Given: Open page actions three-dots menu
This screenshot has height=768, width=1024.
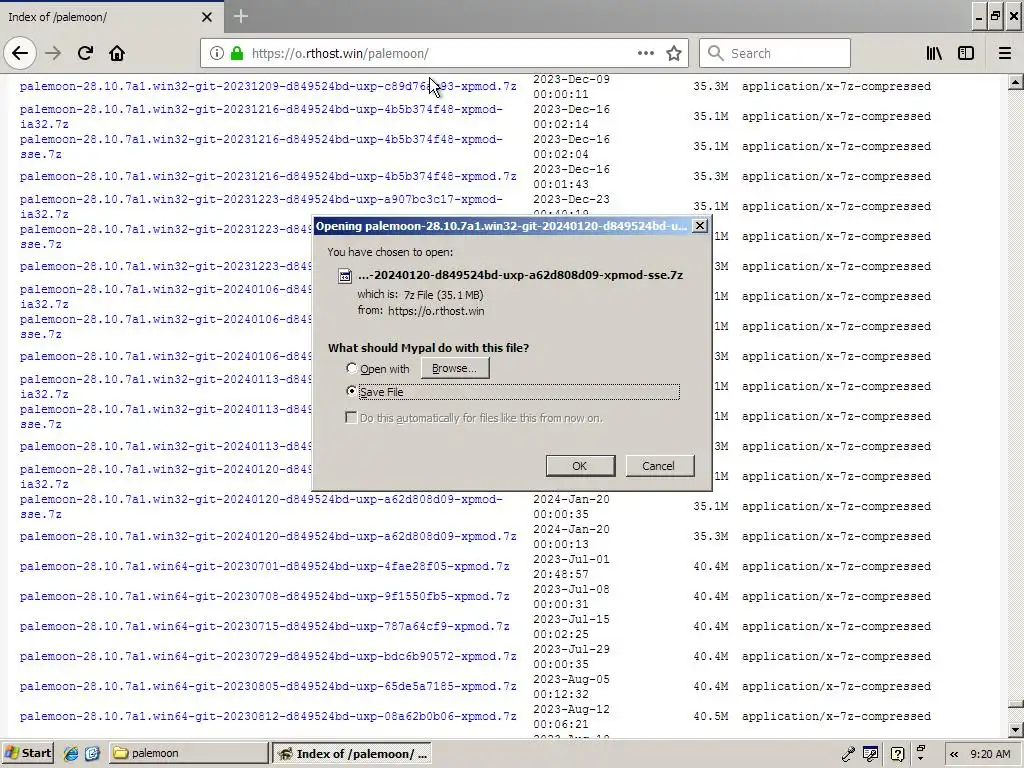Looking at the screenshot, I should pos(646,54).
